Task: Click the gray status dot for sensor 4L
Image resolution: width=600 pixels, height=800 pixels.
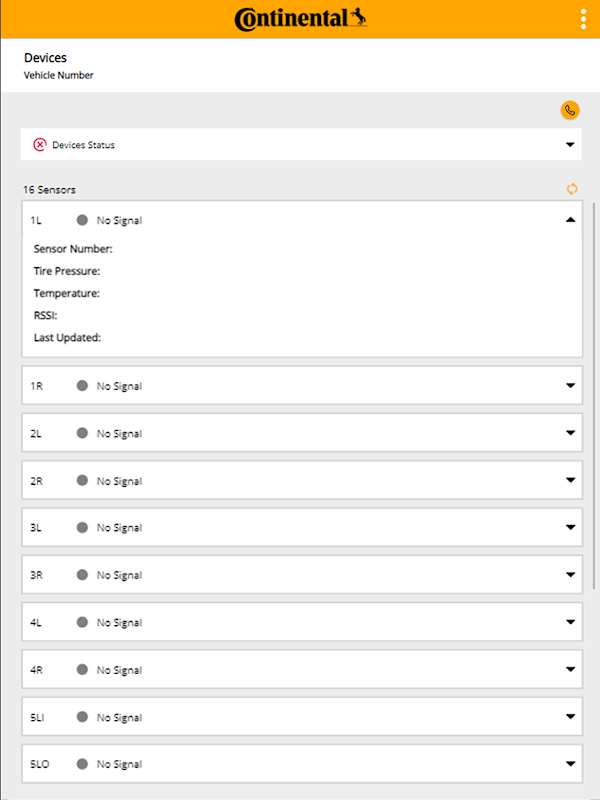Action: click(x=82, y=622)
